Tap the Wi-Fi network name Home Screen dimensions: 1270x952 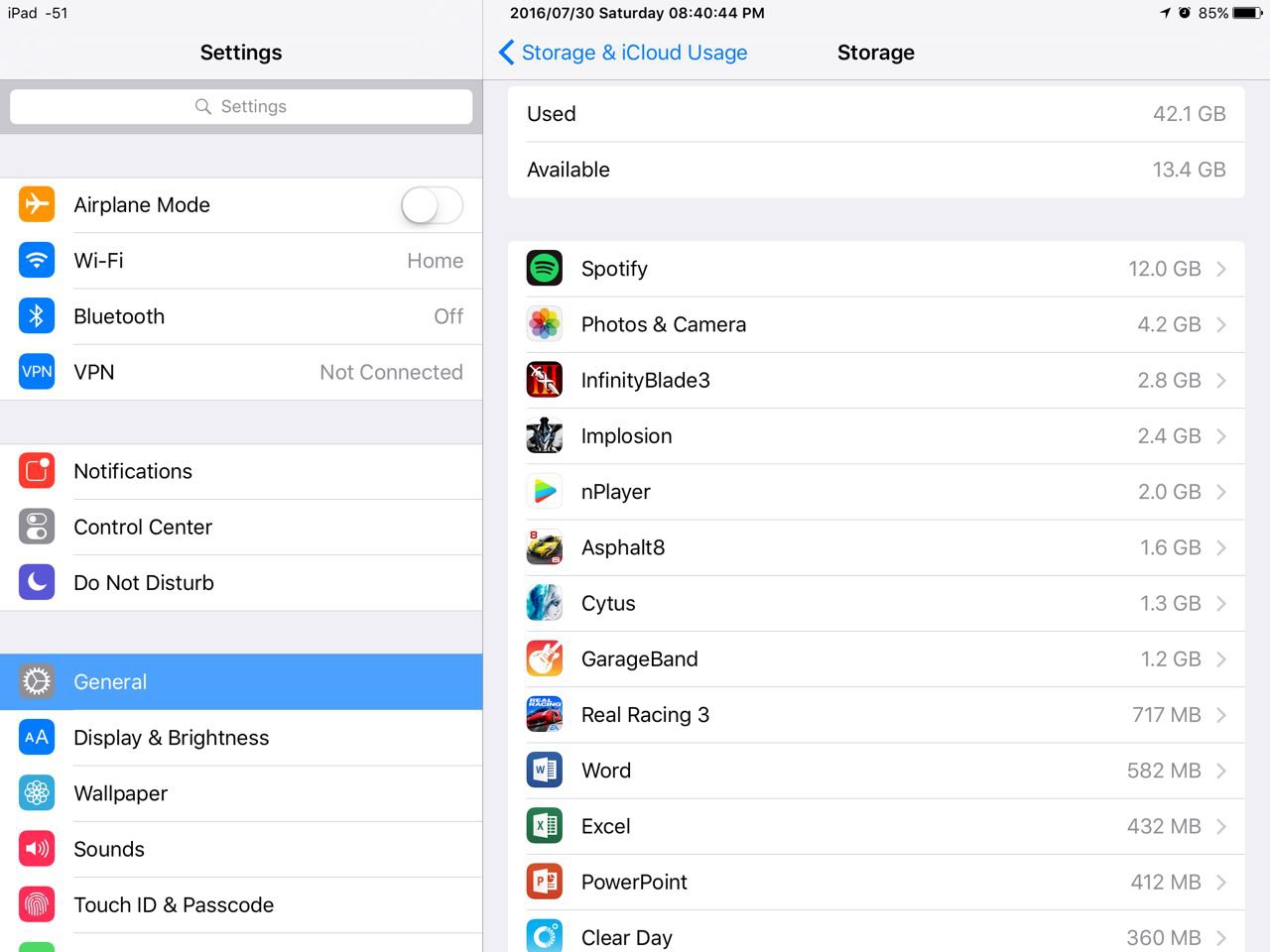(x=435, y=261)
